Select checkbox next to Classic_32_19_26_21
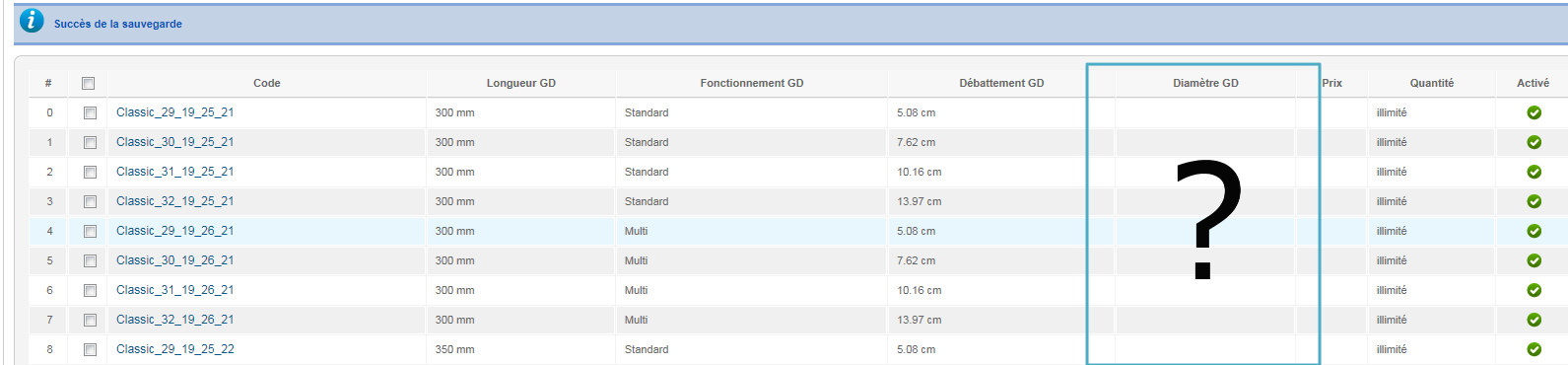1568x365 pixels. [90, 321]
